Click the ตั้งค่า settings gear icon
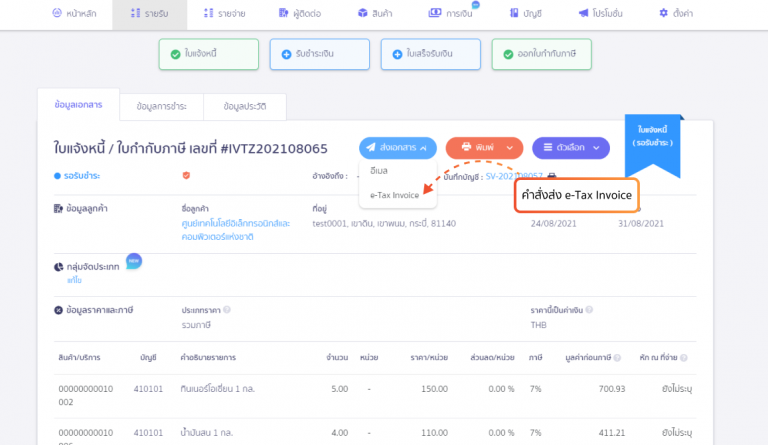 [x=663, y=13]
